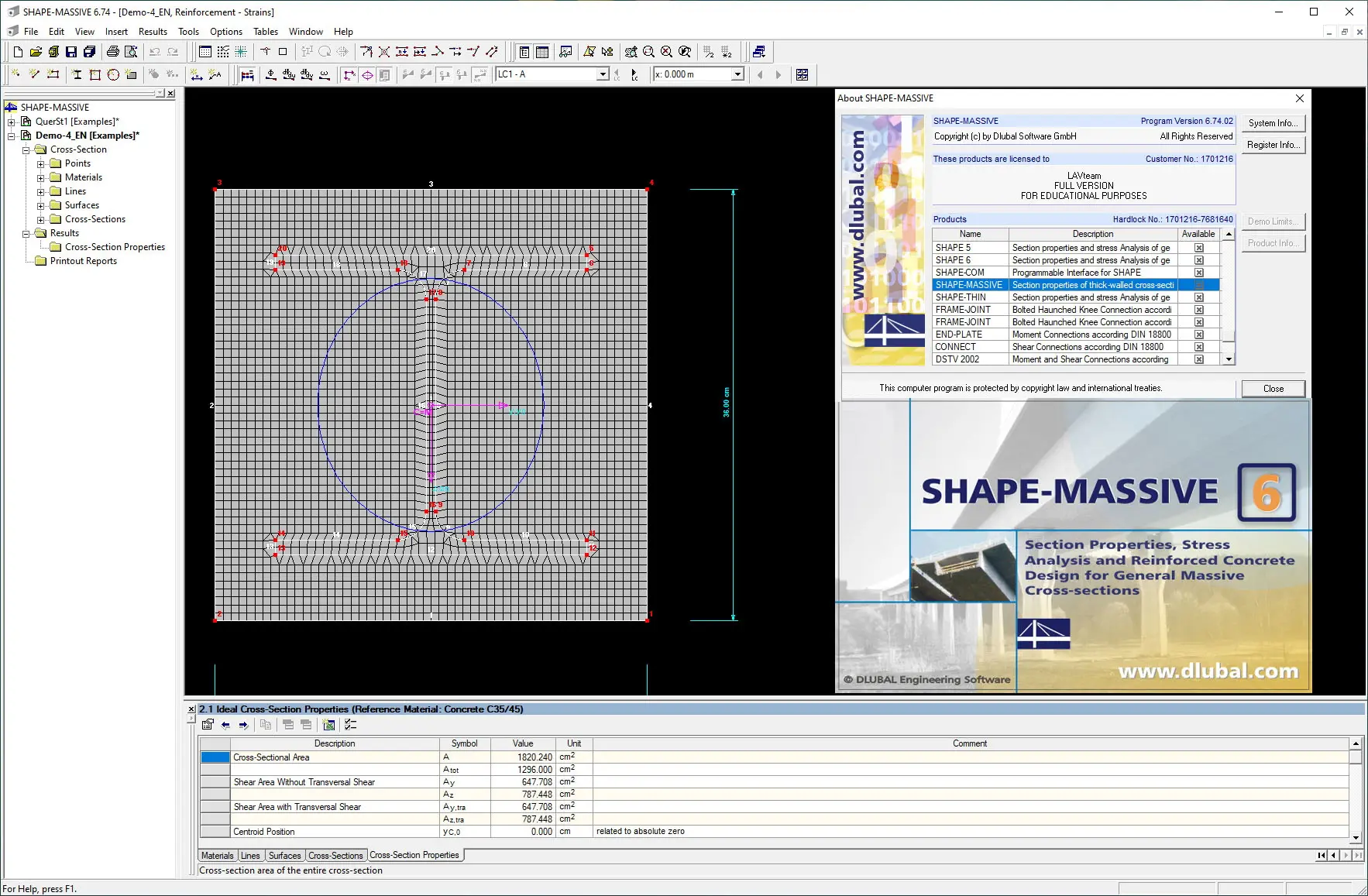
Task: Click the cascade windows icon
Action: click(759, 52)
